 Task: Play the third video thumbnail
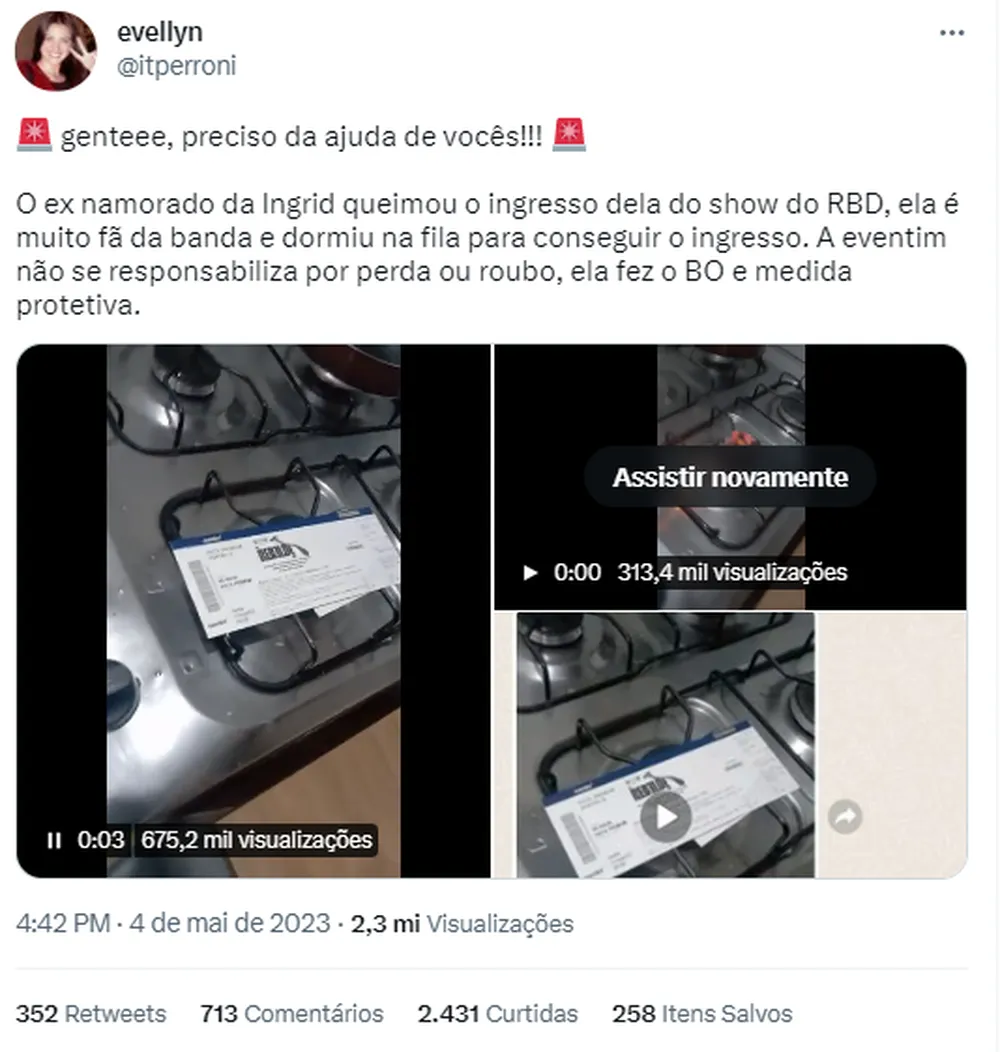click(x=665, y=817)
